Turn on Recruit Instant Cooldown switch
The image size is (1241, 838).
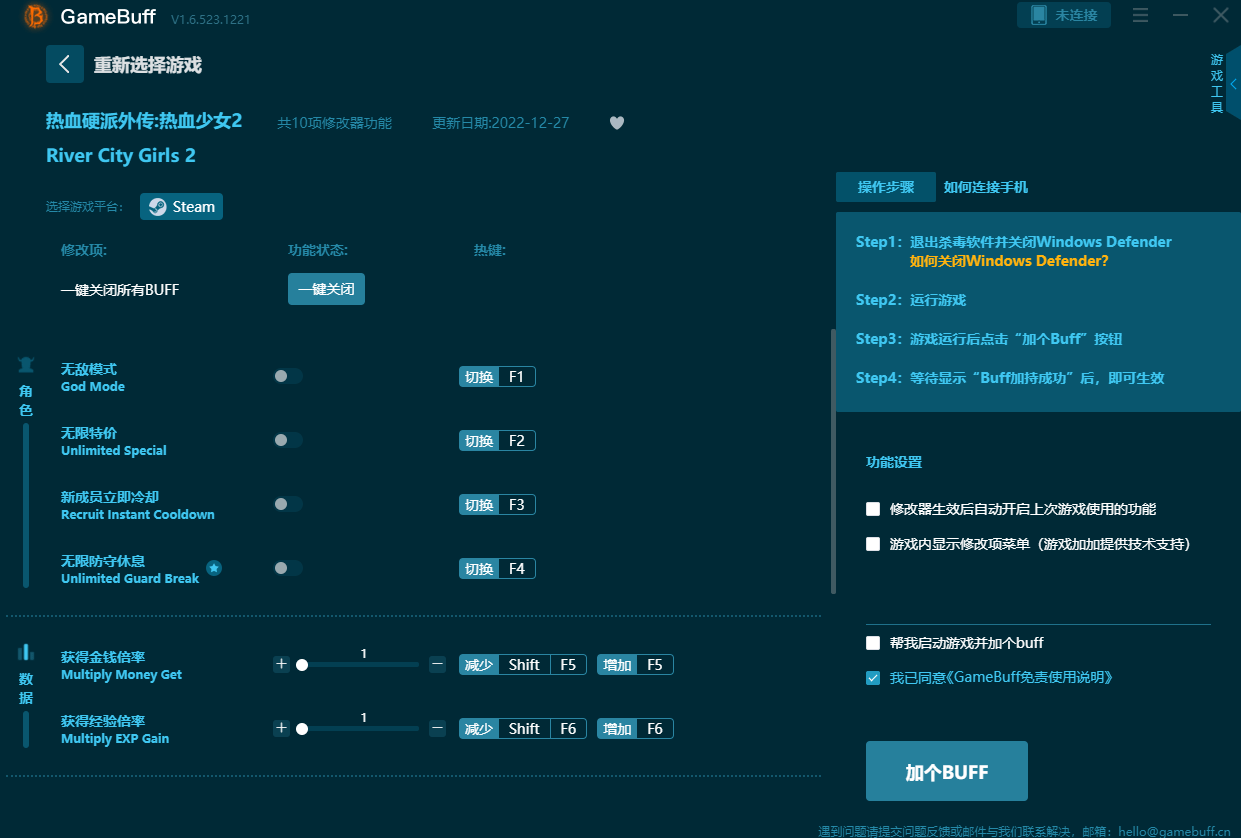(288, 504)
